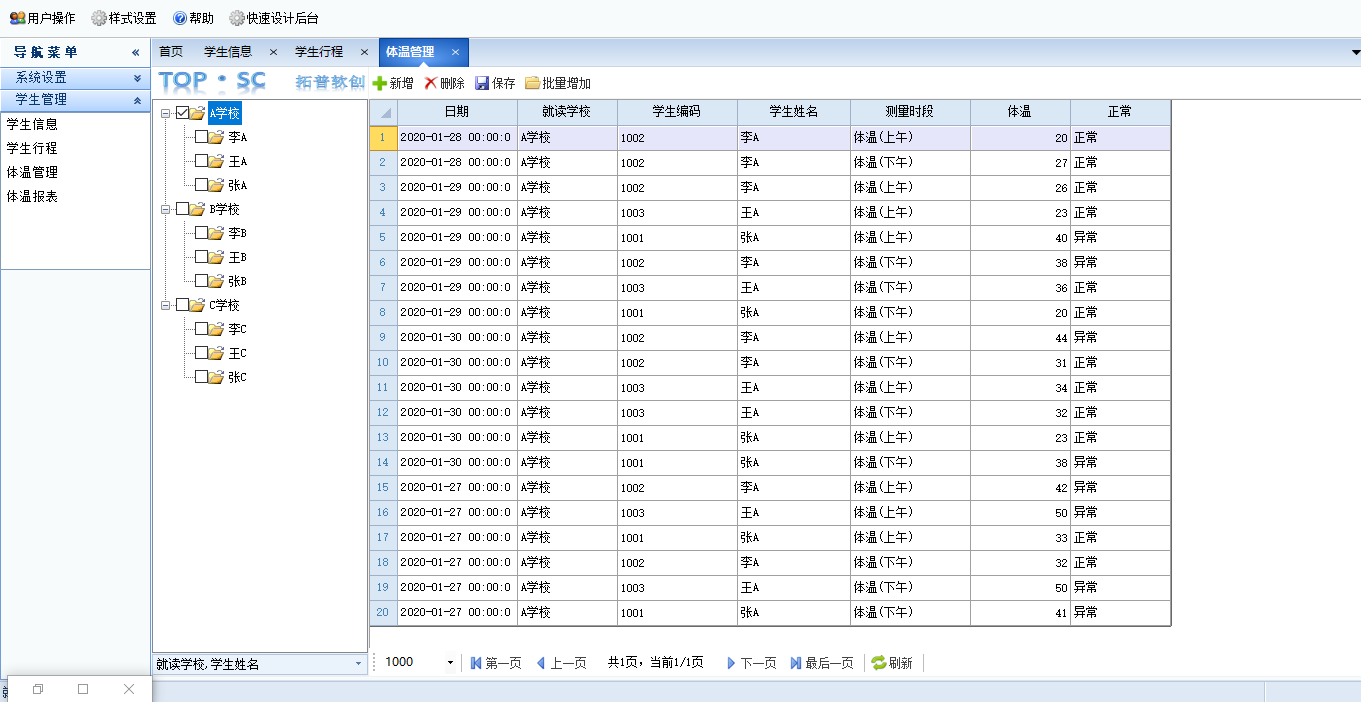Click the 测量时段 column header
The width and height of the screenshot is (1361, 702).
[910, 112]
